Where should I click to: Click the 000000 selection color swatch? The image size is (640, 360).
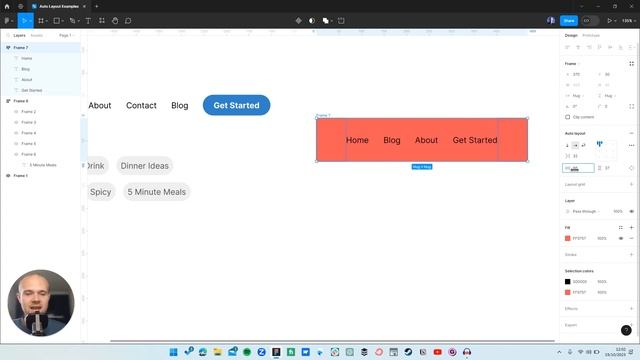(567, 282)
